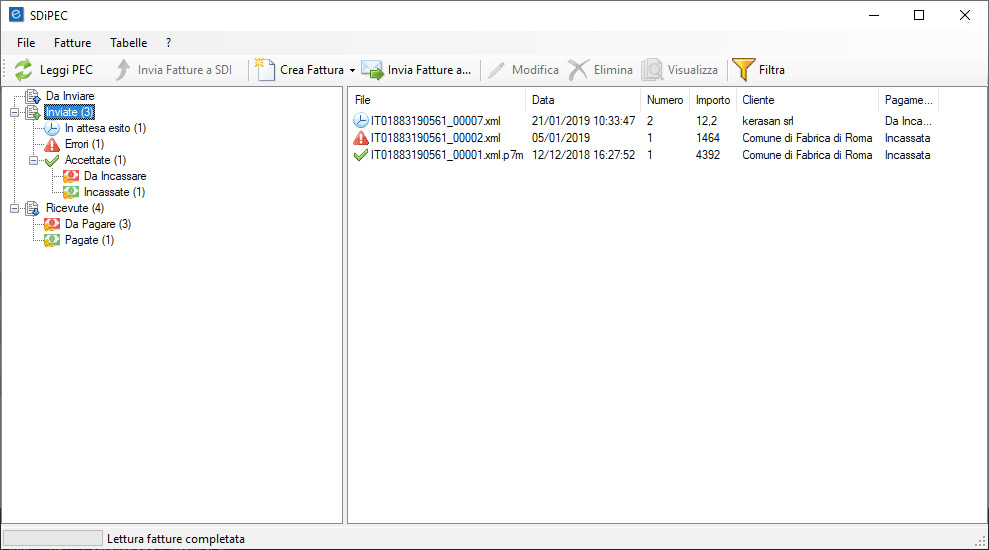Screen dimensions: 989x550
Task: Sort by the Pagame... column header
Action: tap(908, 100)
